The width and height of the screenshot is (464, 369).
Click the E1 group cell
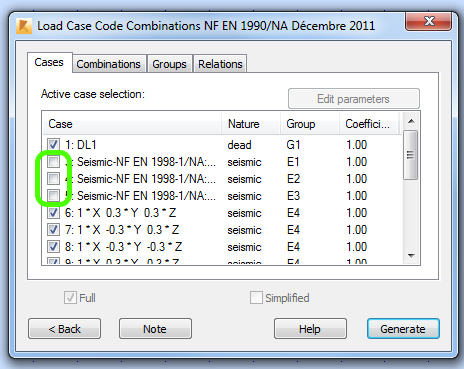(293, 162)
